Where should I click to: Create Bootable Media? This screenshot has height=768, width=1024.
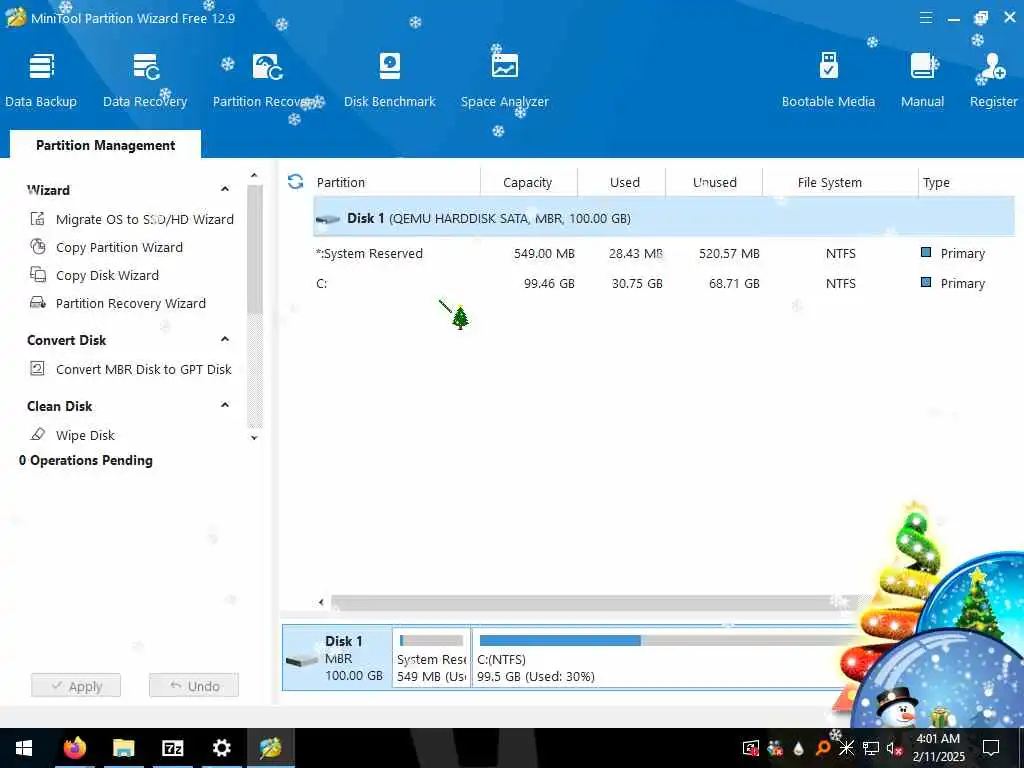(x=828, y=80)
